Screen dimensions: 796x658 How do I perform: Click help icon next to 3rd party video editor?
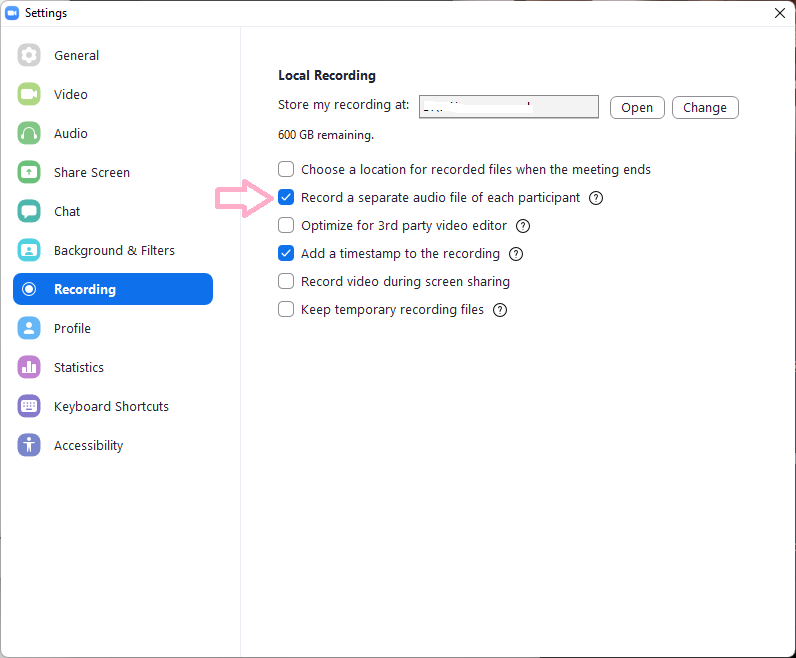click(523, 226)
